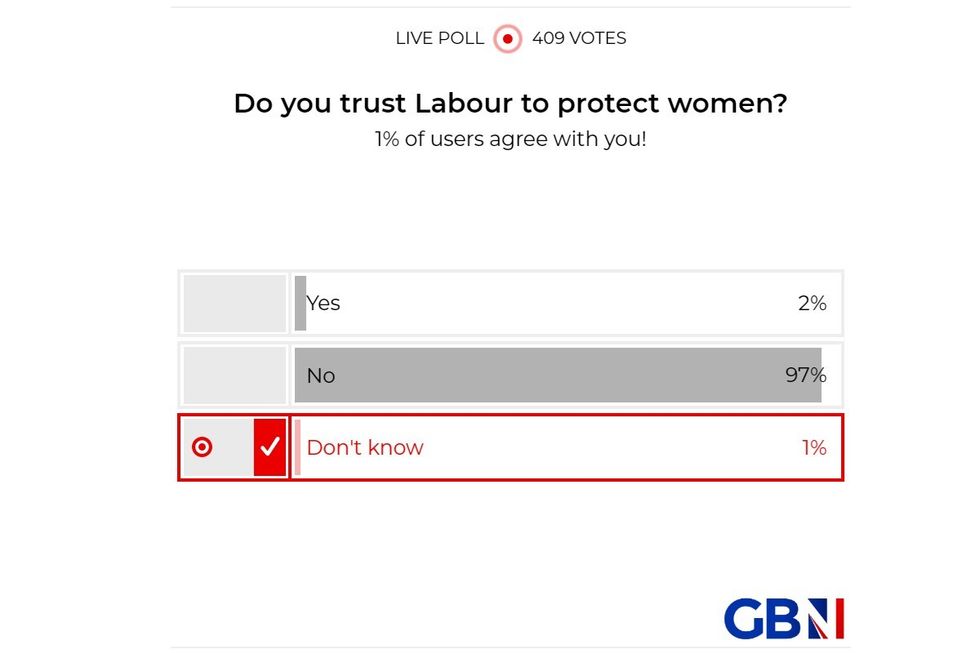
Task: Click the poll question headline text
Action: click(510, 103)
